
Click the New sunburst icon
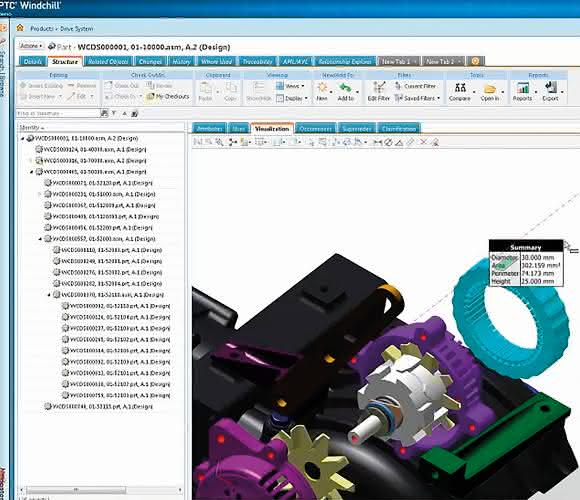coord(322,88)
